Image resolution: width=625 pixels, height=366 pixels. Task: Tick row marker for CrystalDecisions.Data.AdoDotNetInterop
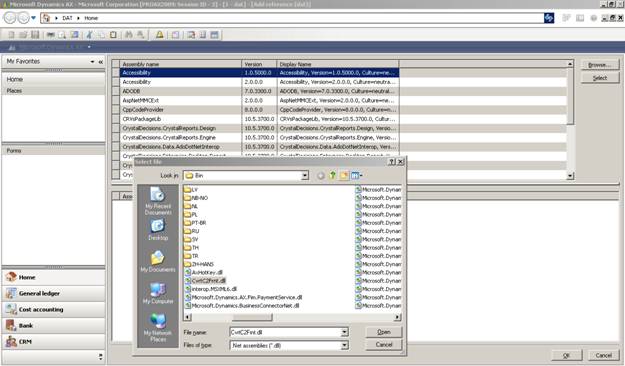(116, 147)
